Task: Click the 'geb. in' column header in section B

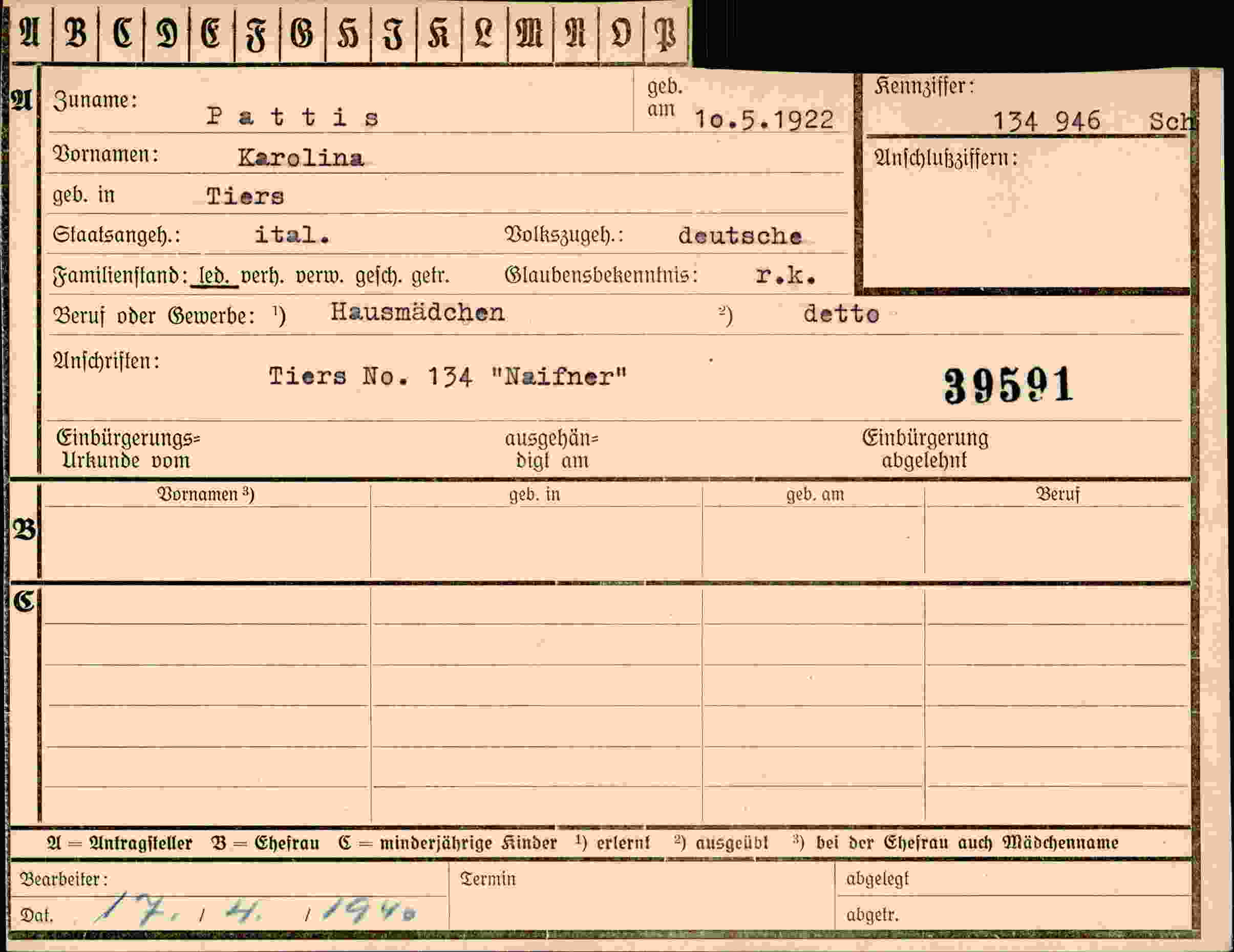Action: click(535, 494)
